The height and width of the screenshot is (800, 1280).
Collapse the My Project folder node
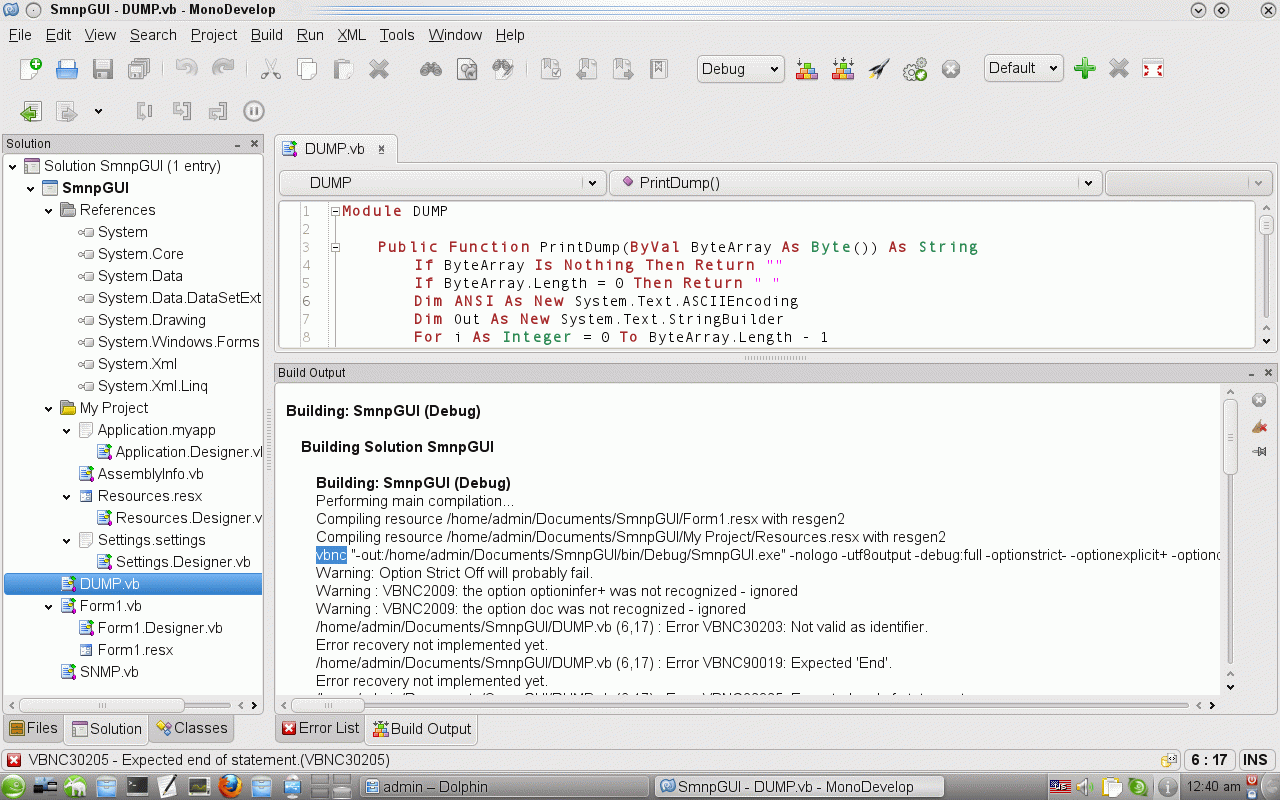click(x=49, y=408)
